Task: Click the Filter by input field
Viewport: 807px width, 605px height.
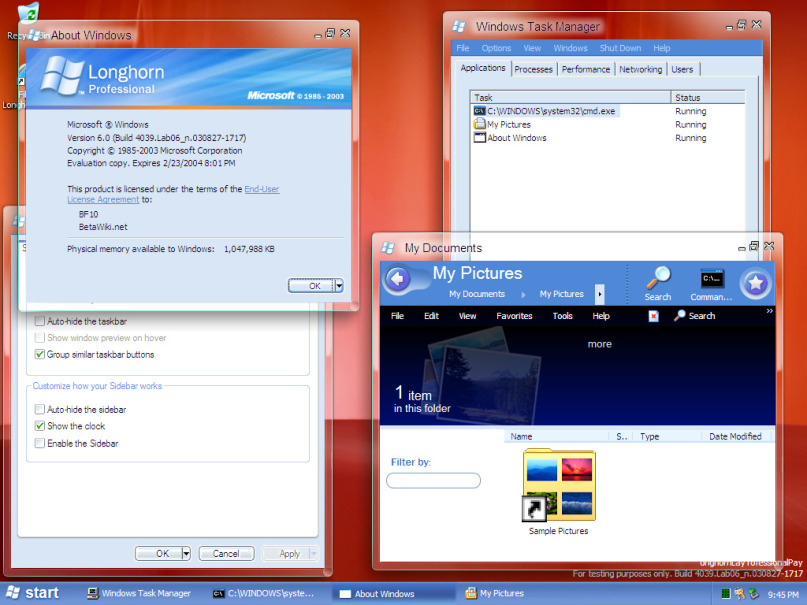Action: [x=433, y=481]
